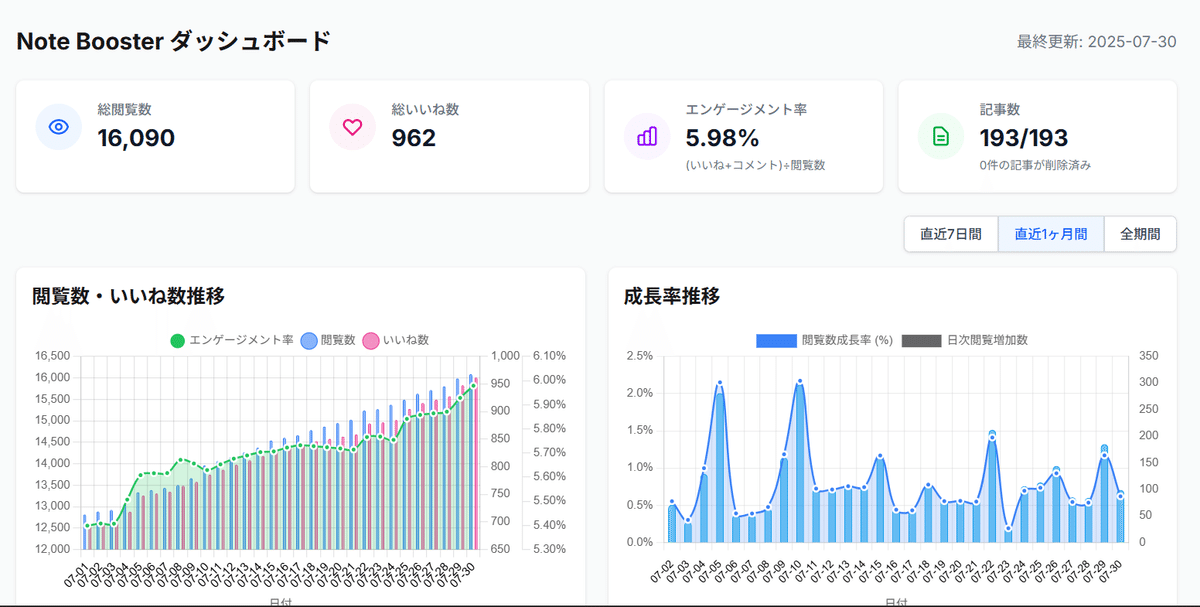Switch to the 直近7日間 view
Viewport: 1200px width, 607px height.
[x=950, y=233]
